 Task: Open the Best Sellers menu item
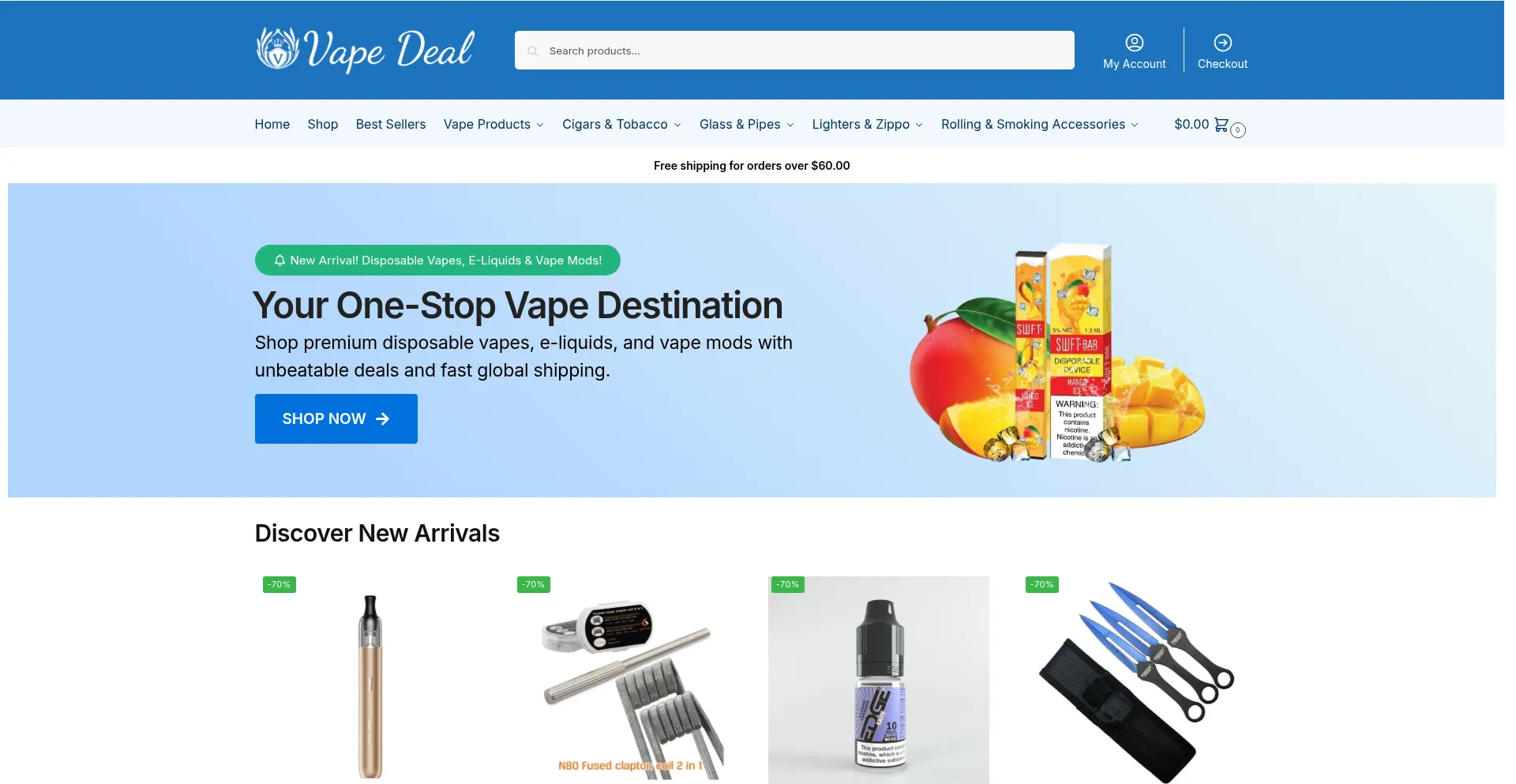point(391,124)
